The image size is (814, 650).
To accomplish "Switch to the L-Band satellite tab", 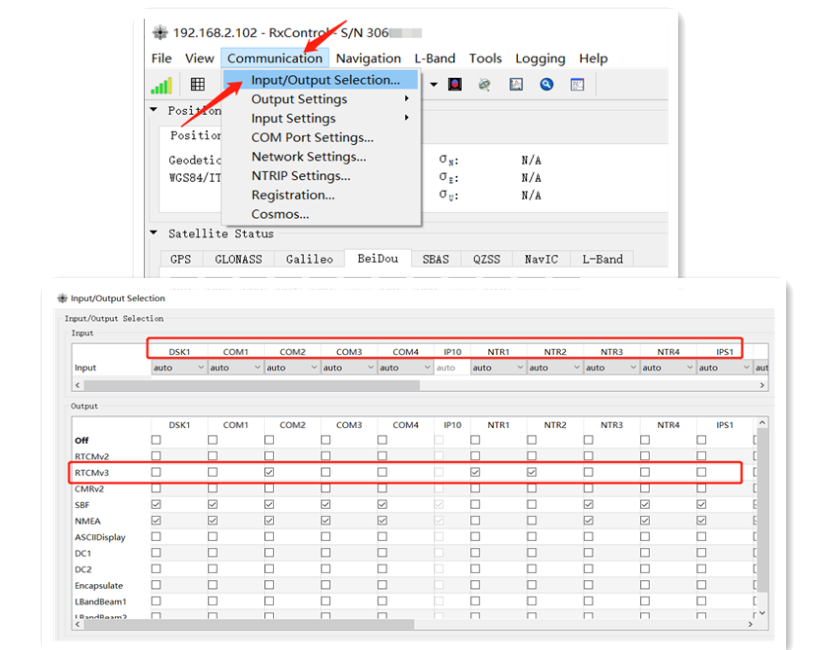I will tap(602, 259).
